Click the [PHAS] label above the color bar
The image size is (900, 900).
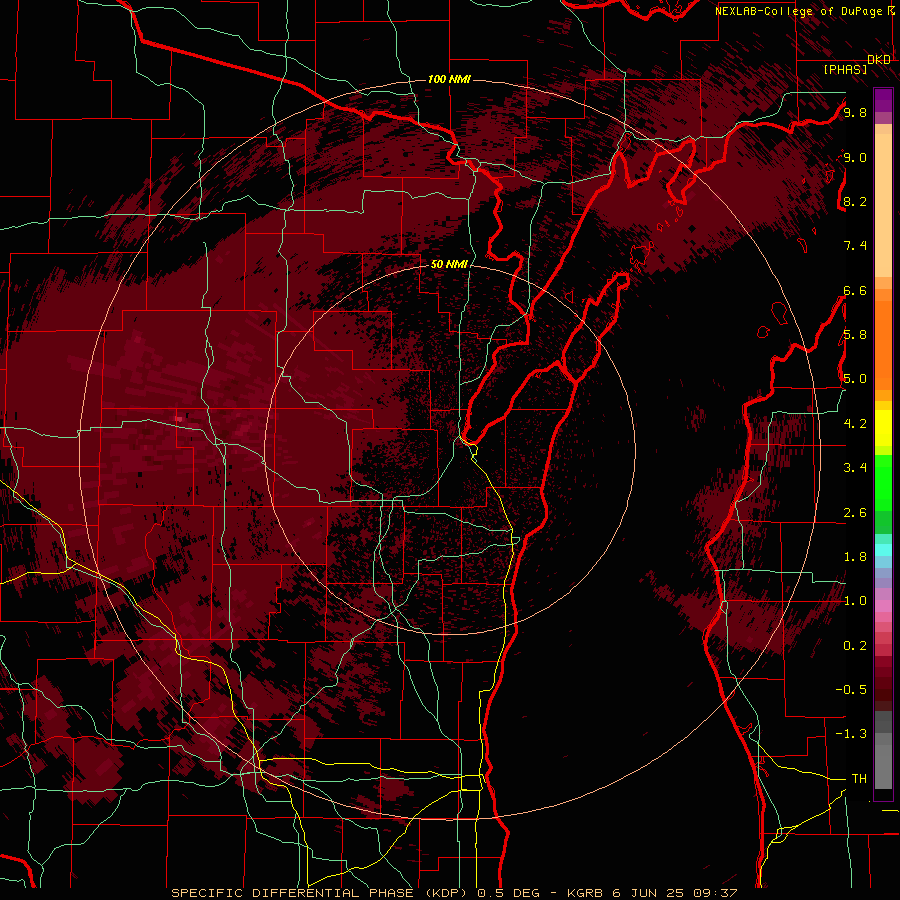pos(845,69)
